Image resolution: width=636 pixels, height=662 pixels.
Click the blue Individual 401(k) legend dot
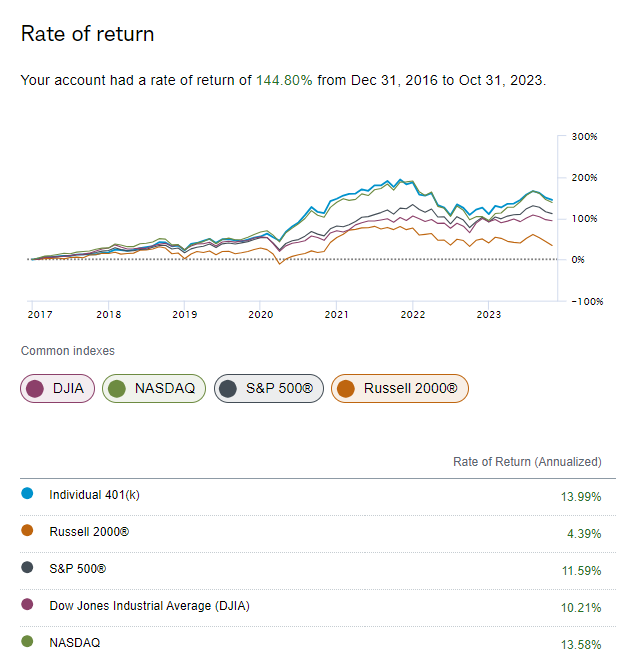click(26, 494)
